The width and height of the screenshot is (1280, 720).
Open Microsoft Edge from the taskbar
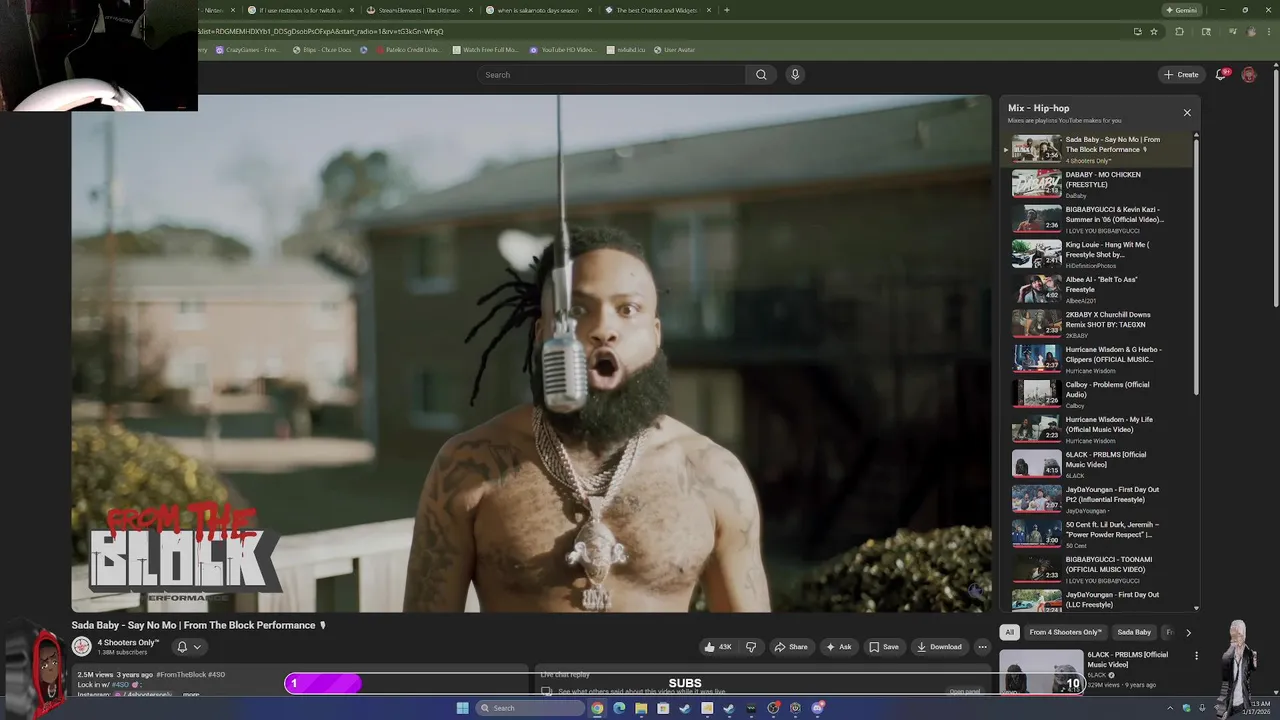(x=619, y=708)
